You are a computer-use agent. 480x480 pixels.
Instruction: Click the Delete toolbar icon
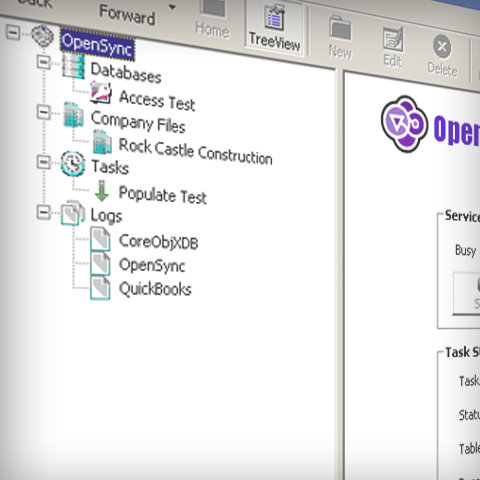(x=442, y=47)
